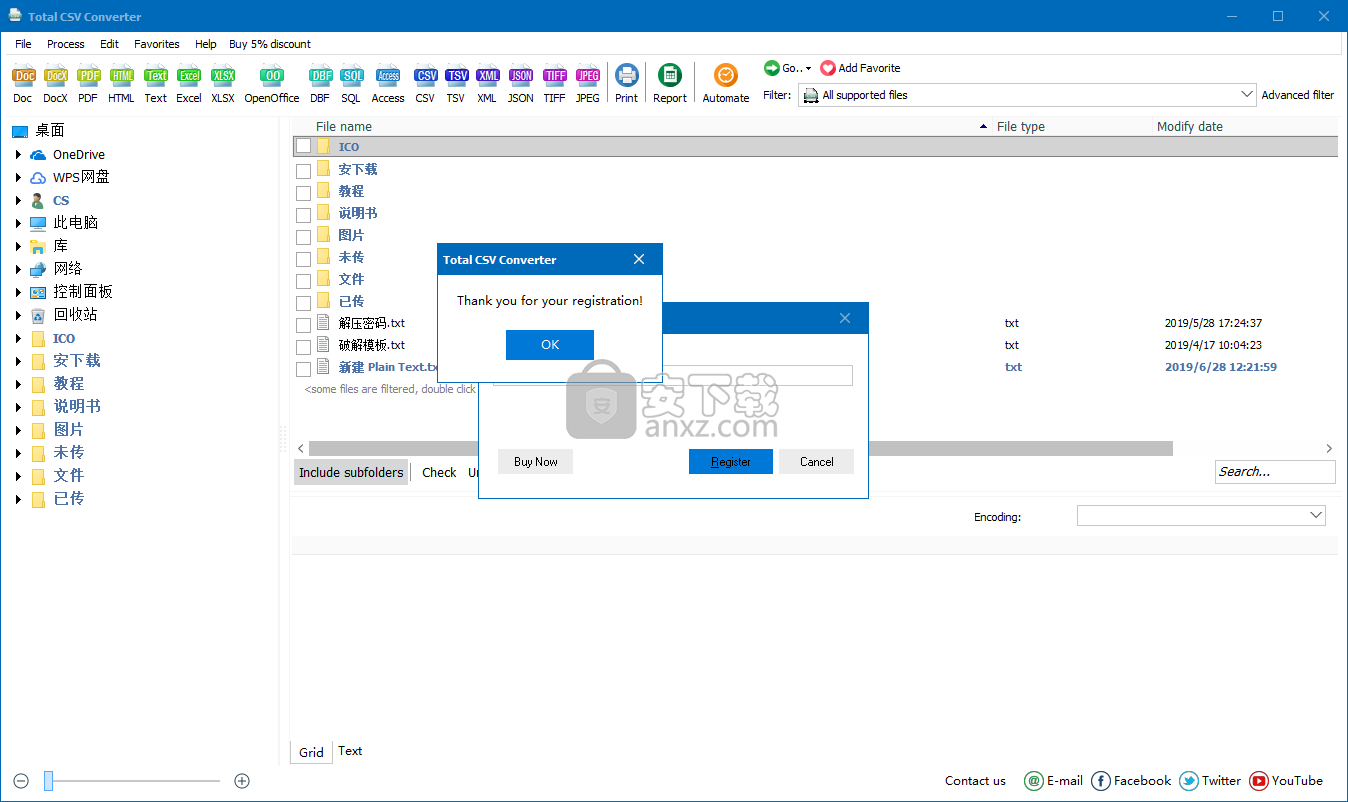Image resolution: width=1348 pixels, height=802 pixels.
Task: Open the Advanced filter link
Action: point(1298,95)
